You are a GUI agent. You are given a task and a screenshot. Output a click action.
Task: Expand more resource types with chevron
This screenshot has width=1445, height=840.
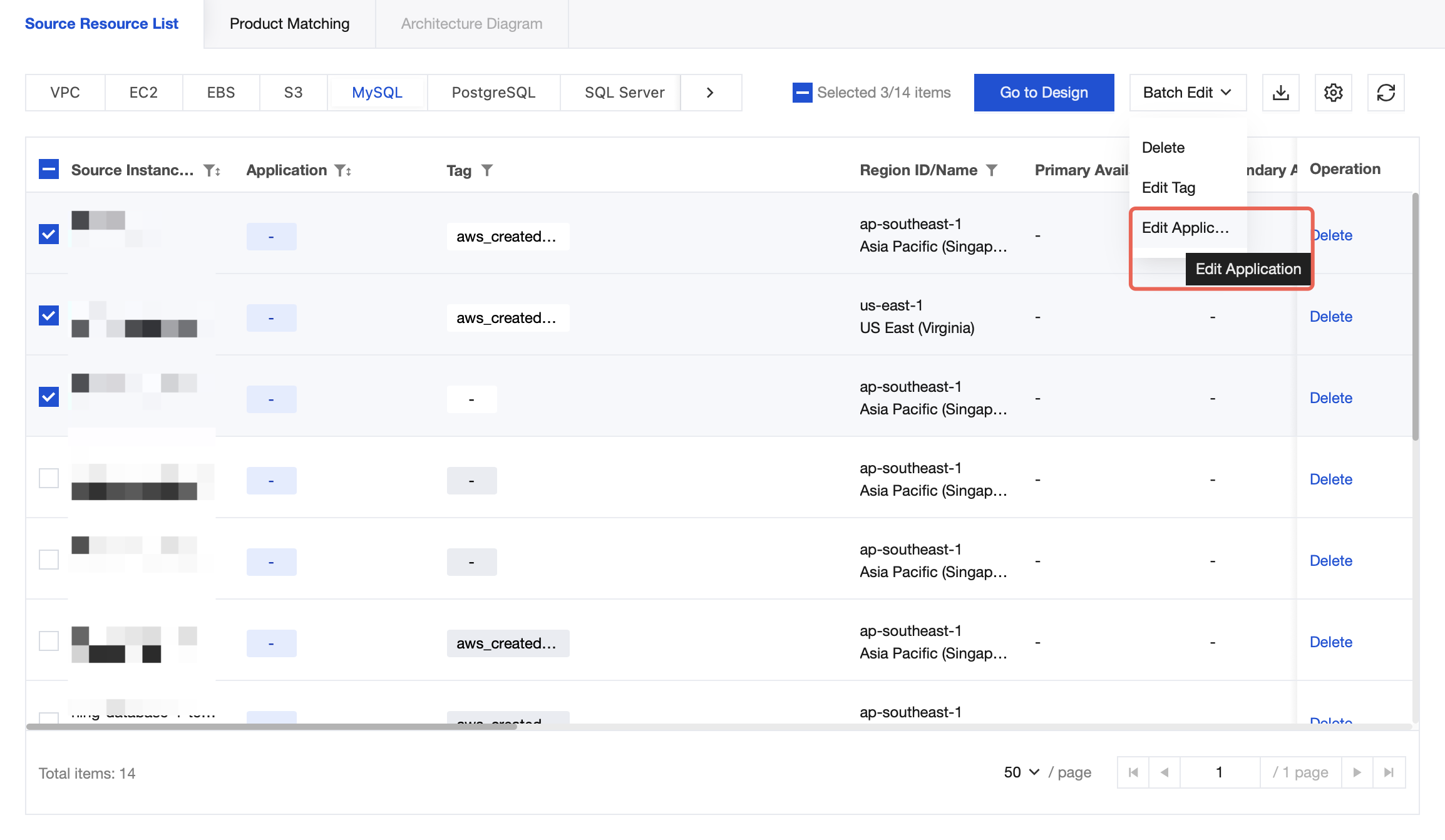click(x=710, y=93)
